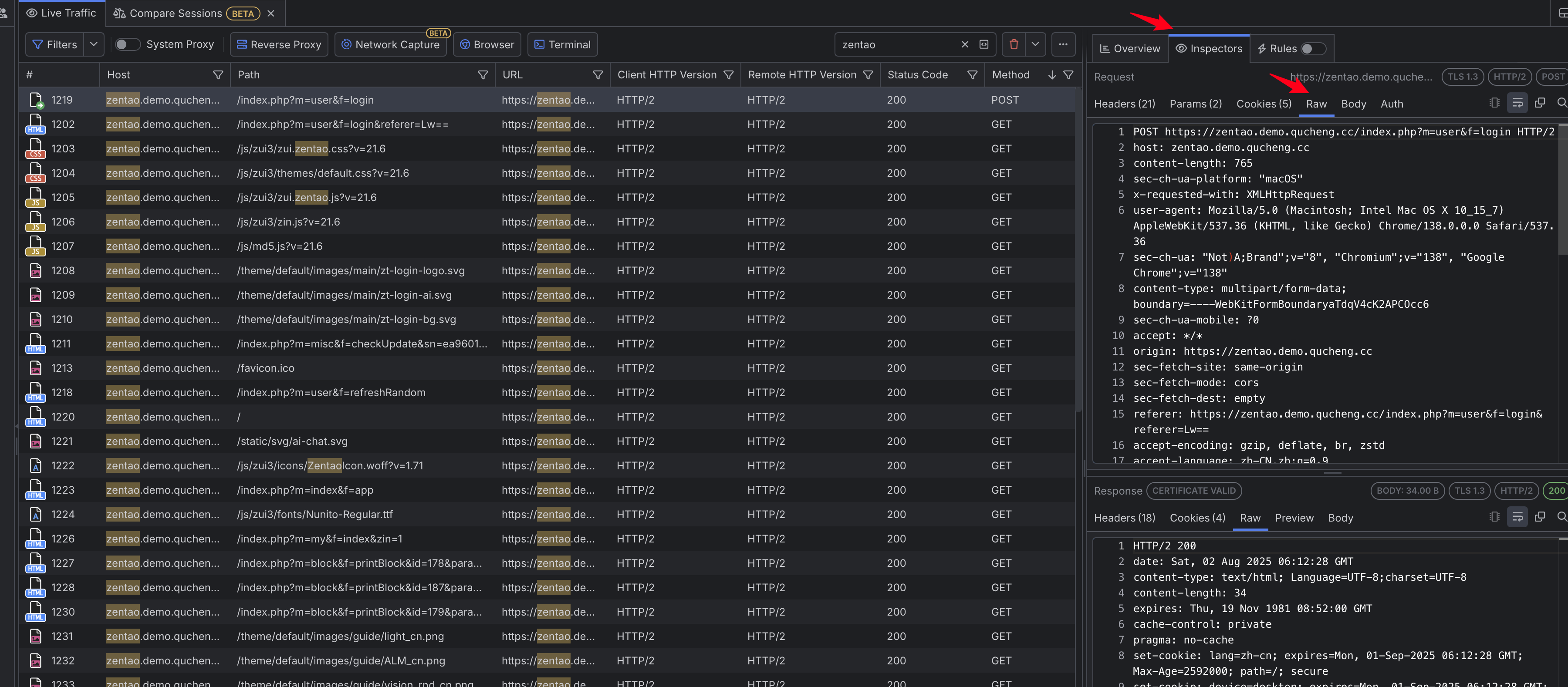Click the Reverse Proxy button
Image resolution: width=1568 pixels, height=687 pixels.
279,44
